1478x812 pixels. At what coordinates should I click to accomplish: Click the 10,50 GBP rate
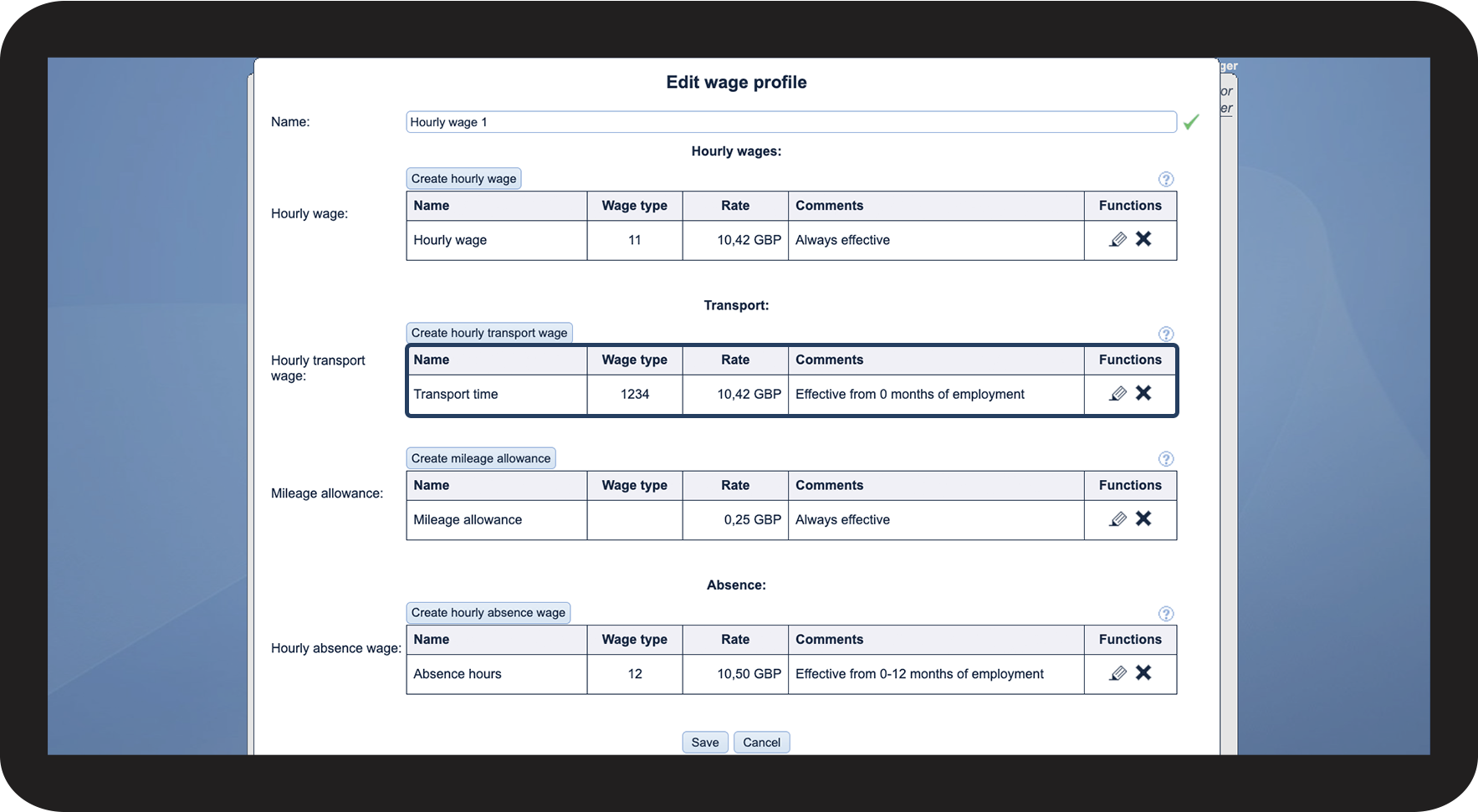(749, 674)
